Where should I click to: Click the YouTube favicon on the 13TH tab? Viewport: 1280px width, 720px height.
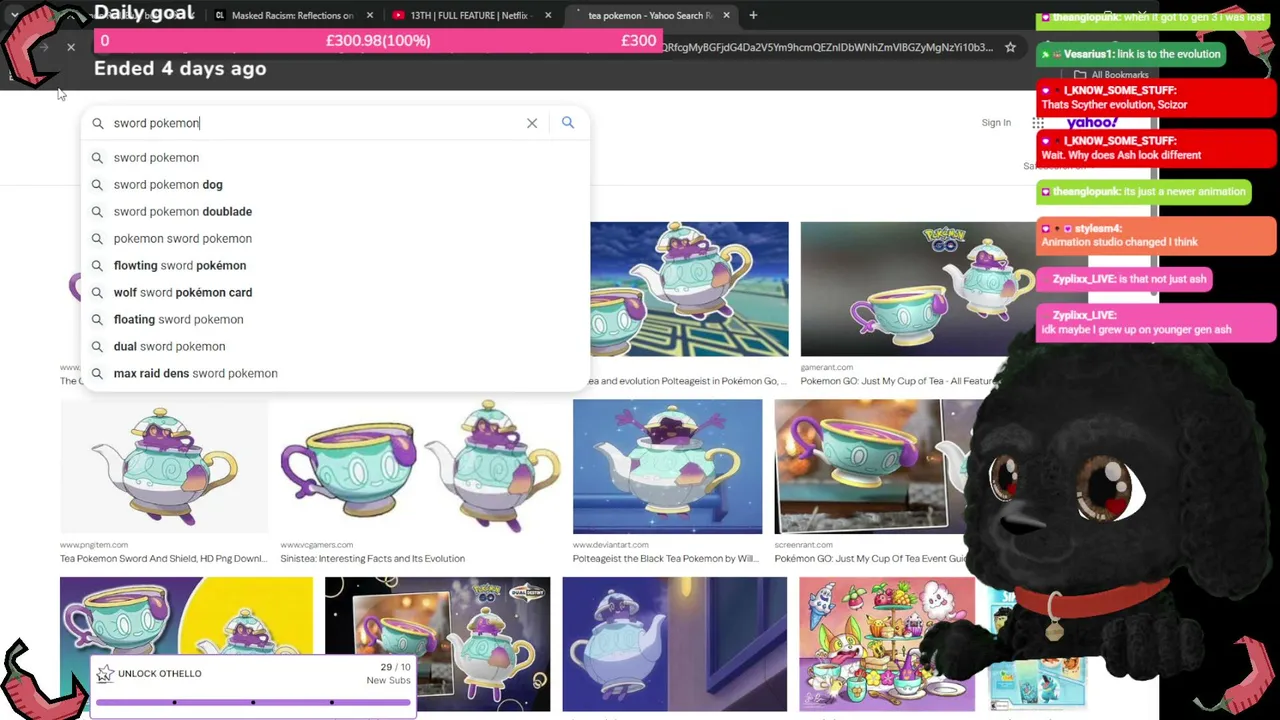click(399, 15)
